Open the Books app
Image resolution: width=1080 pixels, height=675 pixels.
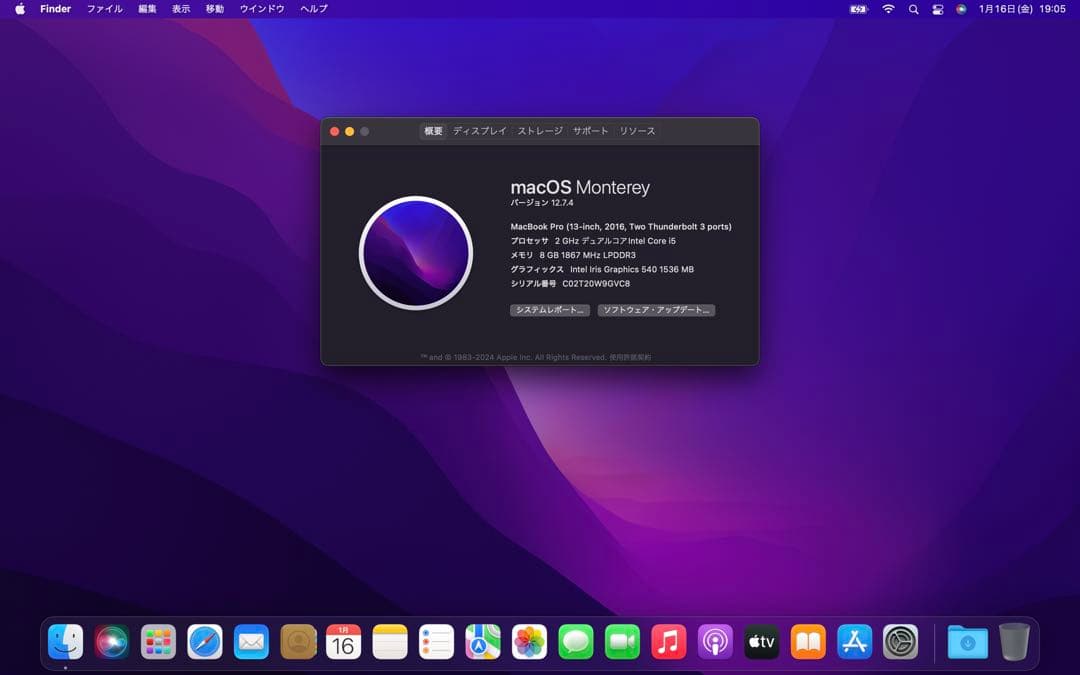[x=807, y=642]
